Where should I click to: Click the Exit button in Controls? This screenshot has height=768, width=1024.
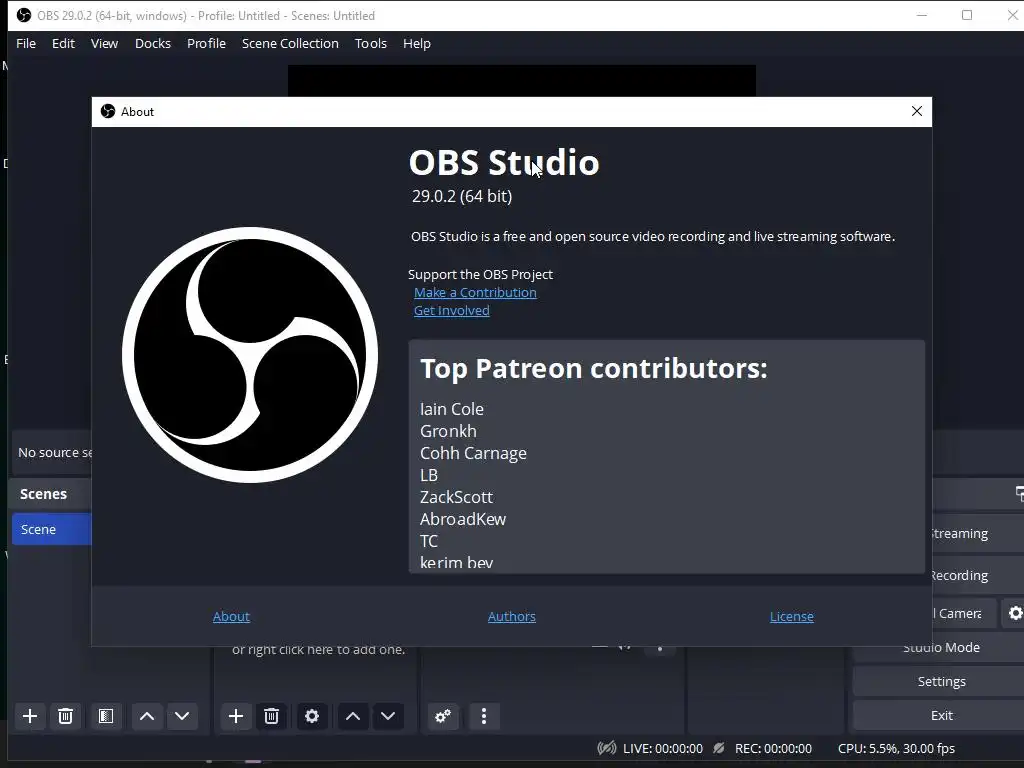click(x=941, y=716)
